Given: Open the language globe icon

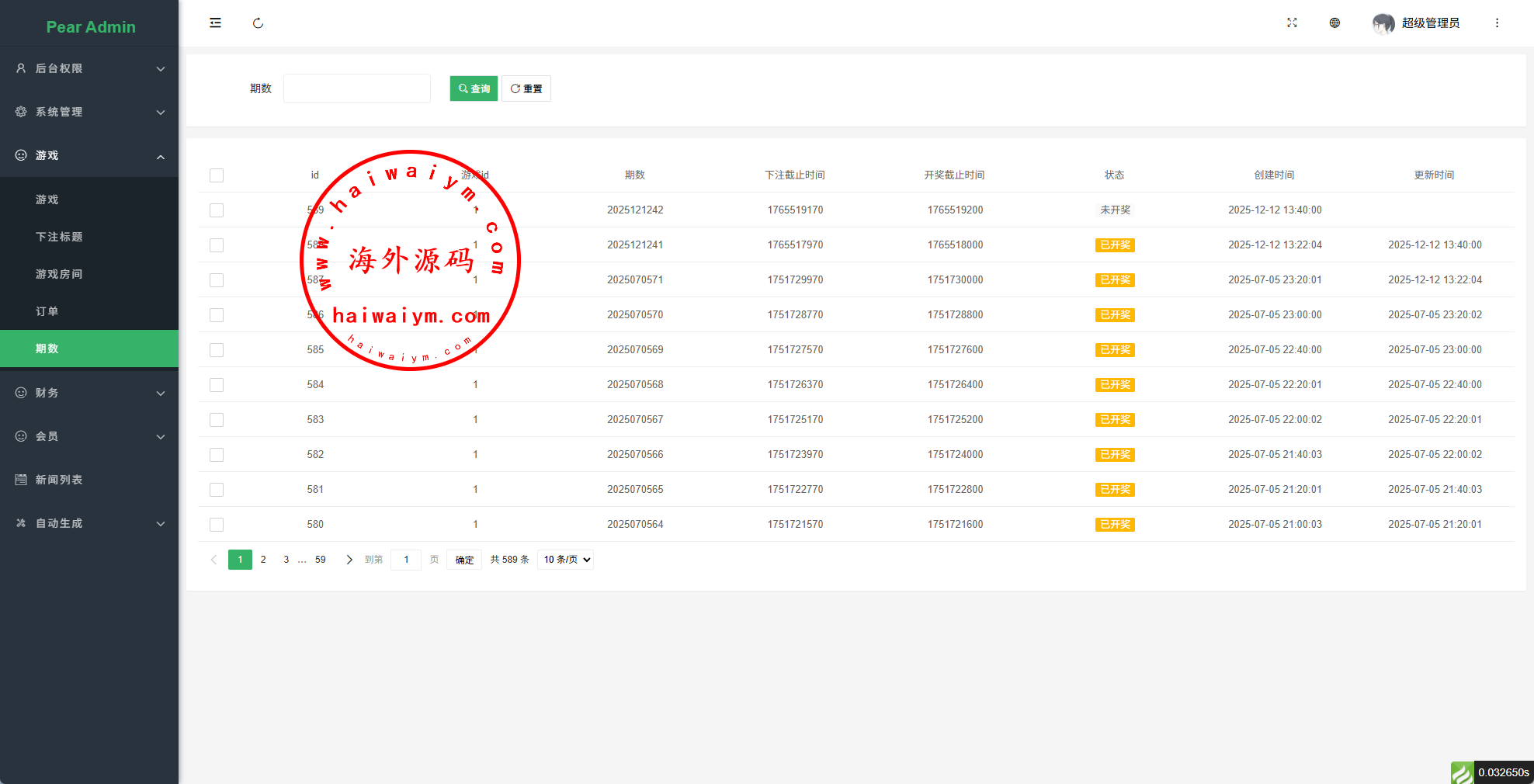Looking at the screenshot, I should click(x=1334, y=23).
